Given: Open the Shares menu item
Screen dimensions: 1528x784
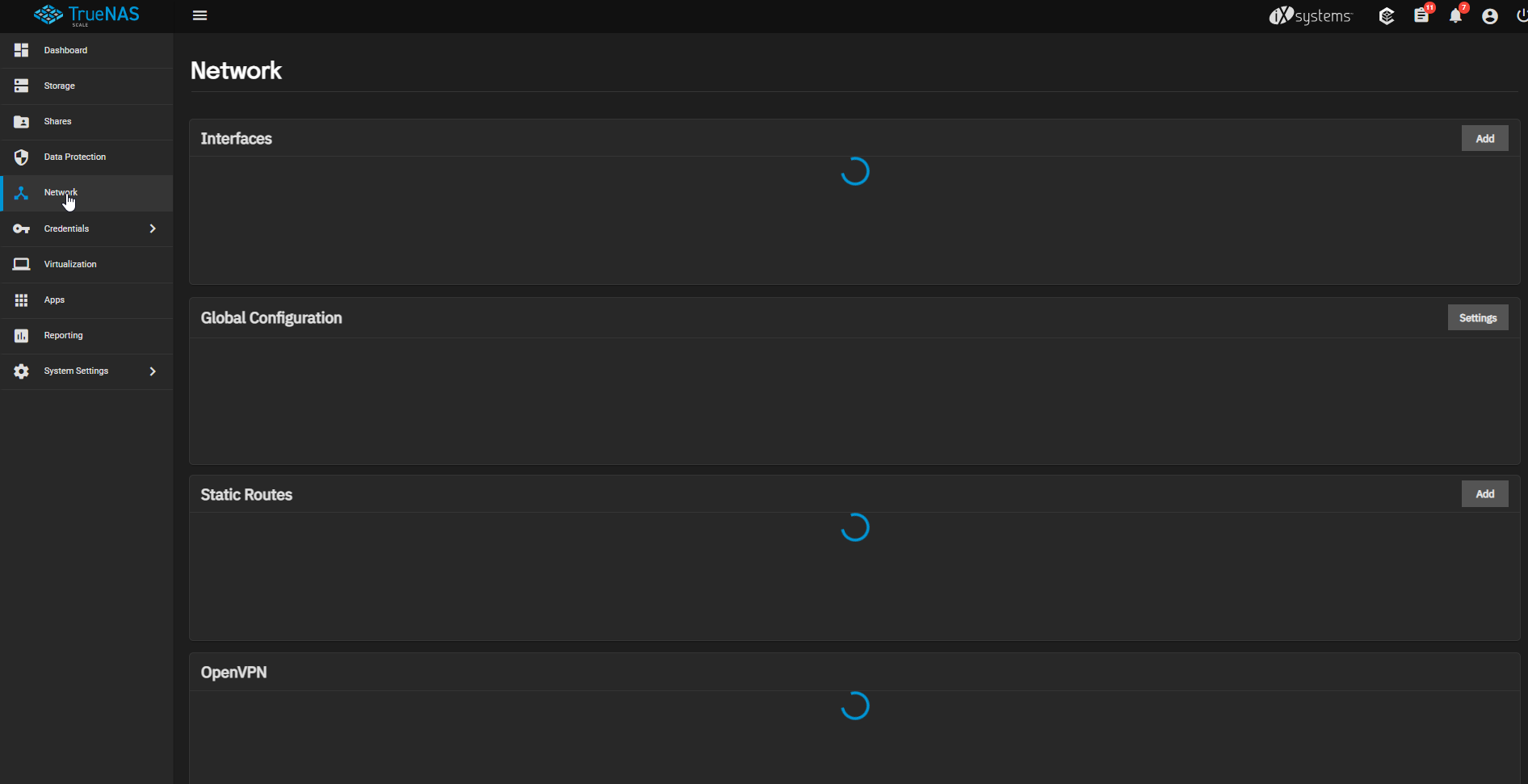Looking at the screenshot, I should [86, 122].
